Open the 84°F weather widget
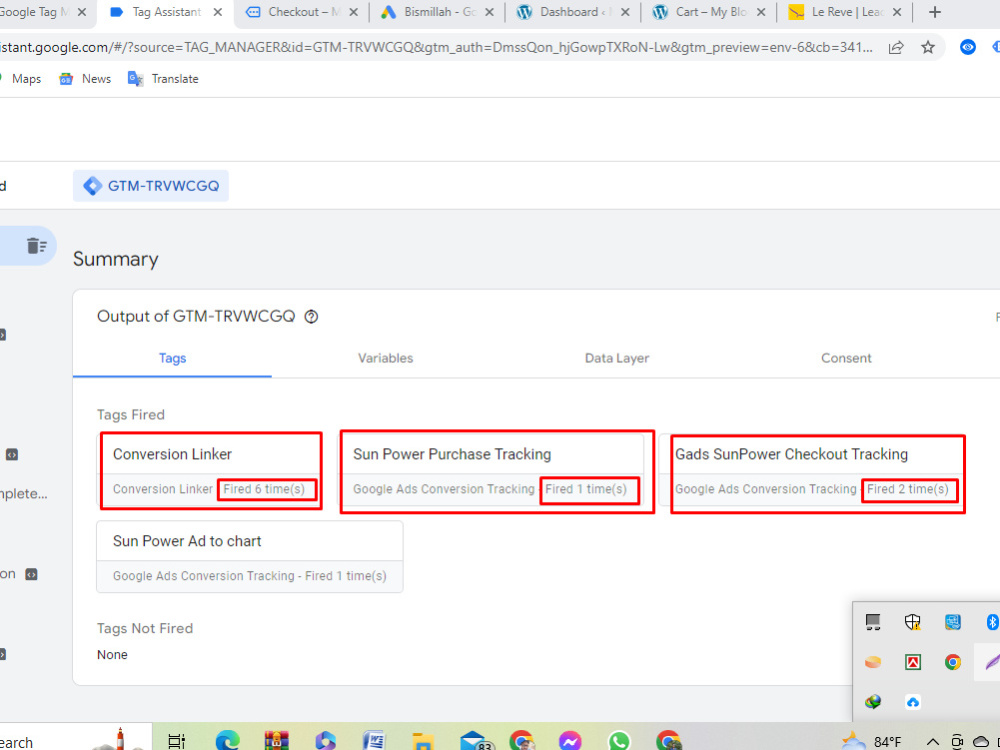1000x750 pixels. click(x=871, y=742)
